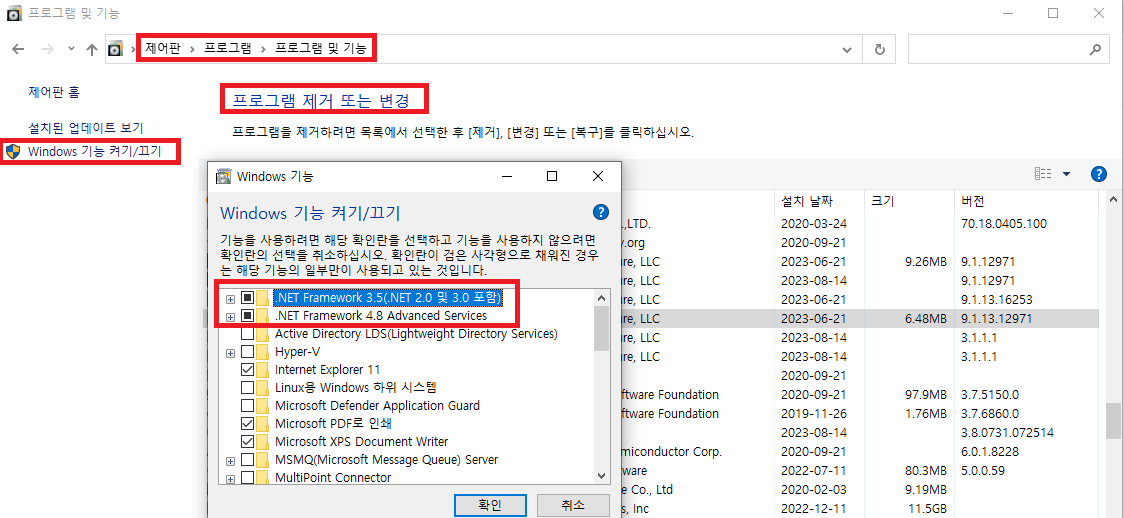
Task: Select the row with version 3.8.0731.072514
Action: click(859, 433)
